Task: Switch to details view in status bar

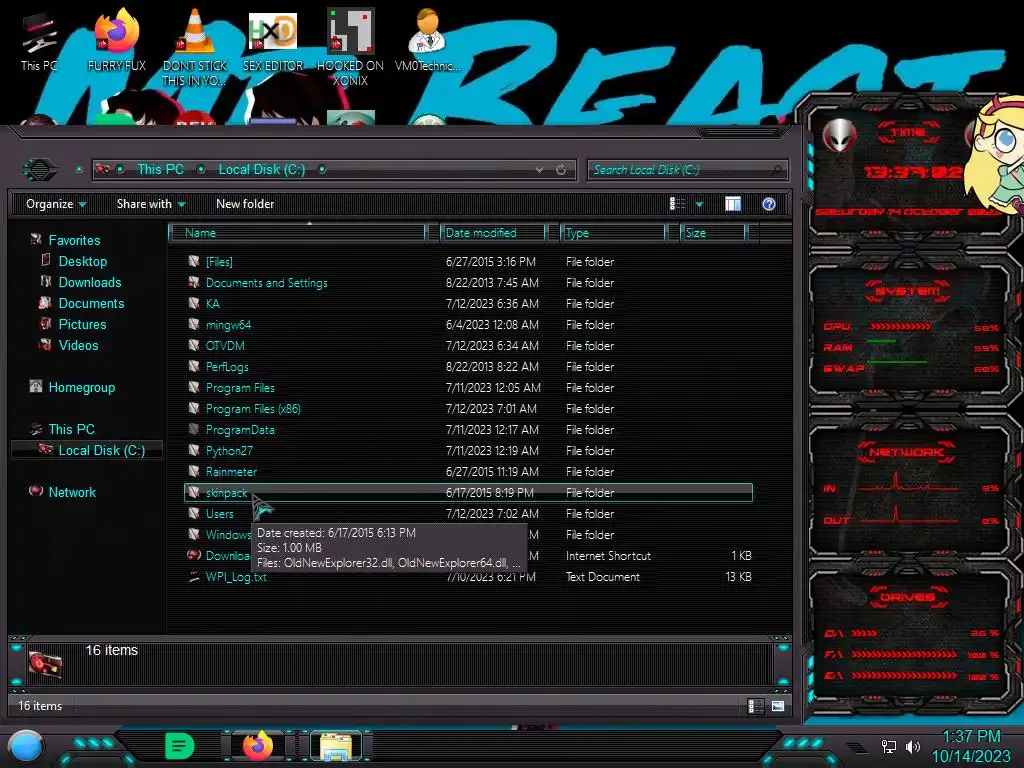Action: tap(755, 706)
